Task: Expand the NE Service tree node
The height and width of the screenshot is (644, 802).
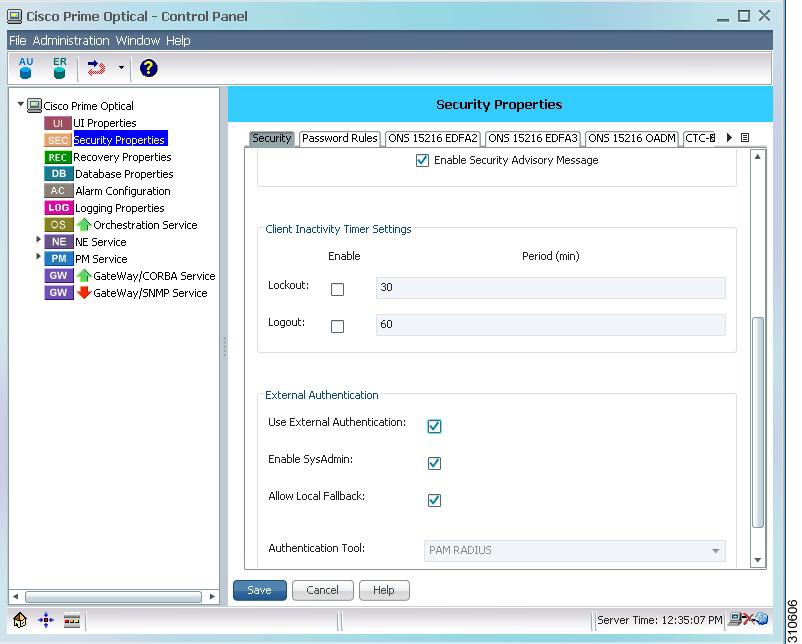Action: coord(38,239)
